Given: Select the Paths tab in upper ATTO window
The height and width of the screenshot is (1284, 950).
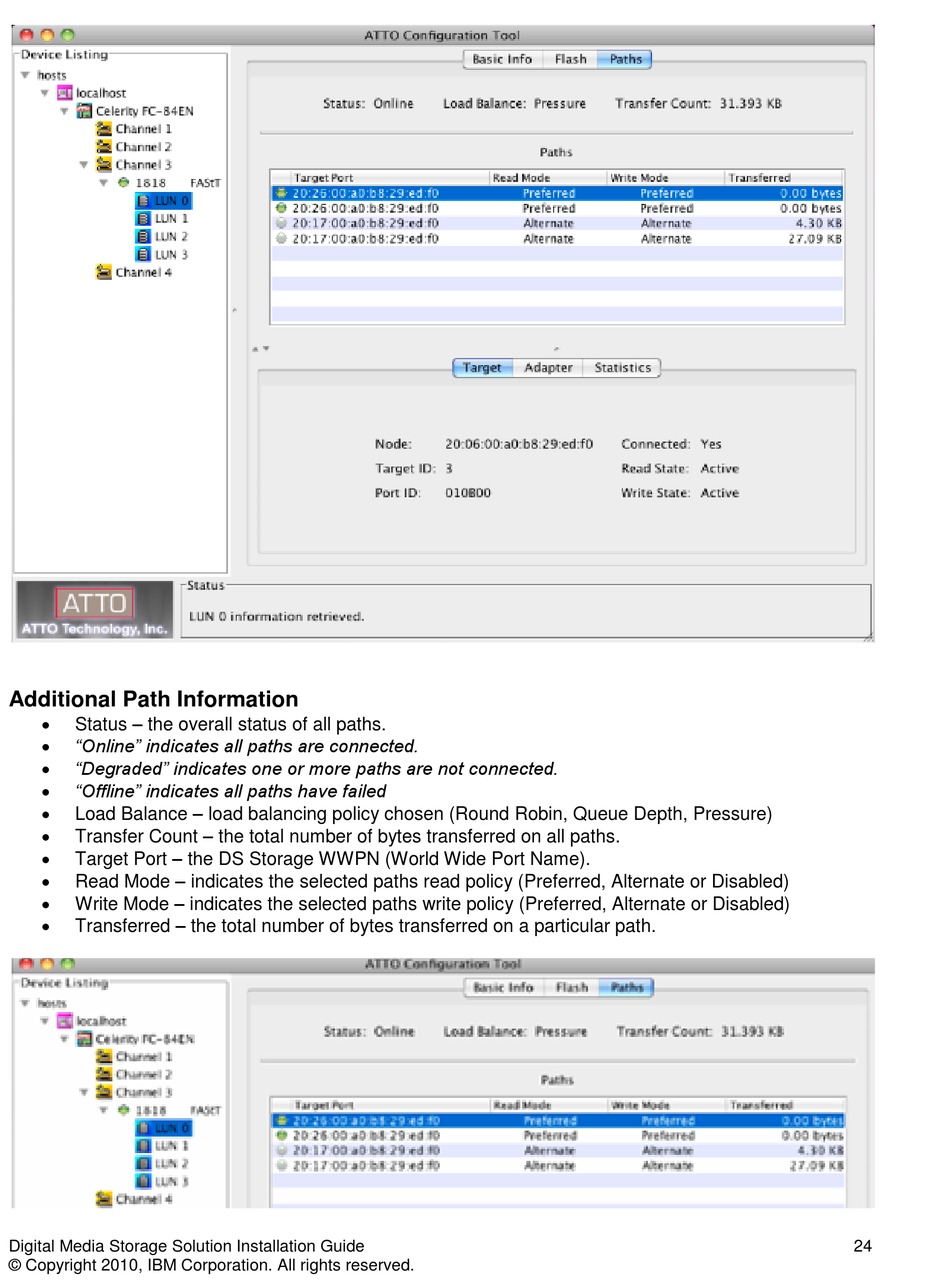Looking at the screenshot, I should coord(625,59).
